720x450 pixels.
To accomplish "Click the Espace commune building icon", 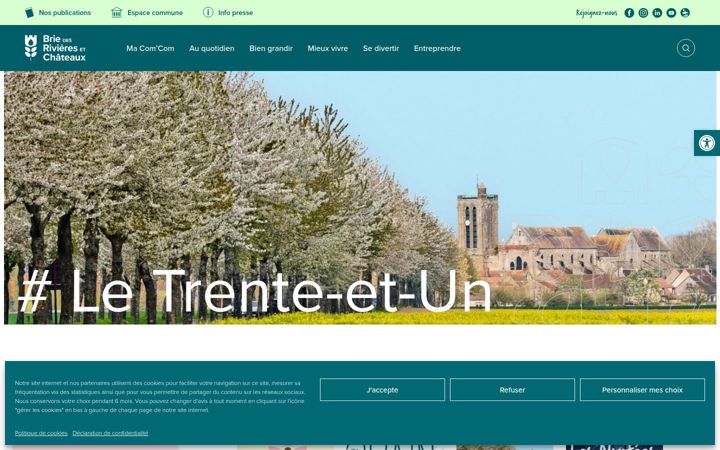I will 117,12.
